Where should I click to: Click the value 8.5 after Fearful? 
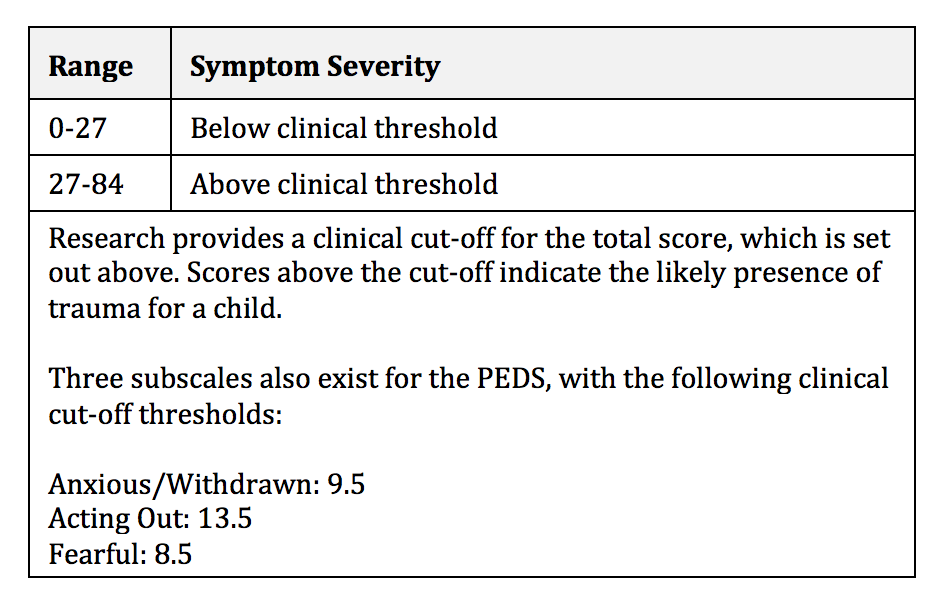tap(173, 554)
